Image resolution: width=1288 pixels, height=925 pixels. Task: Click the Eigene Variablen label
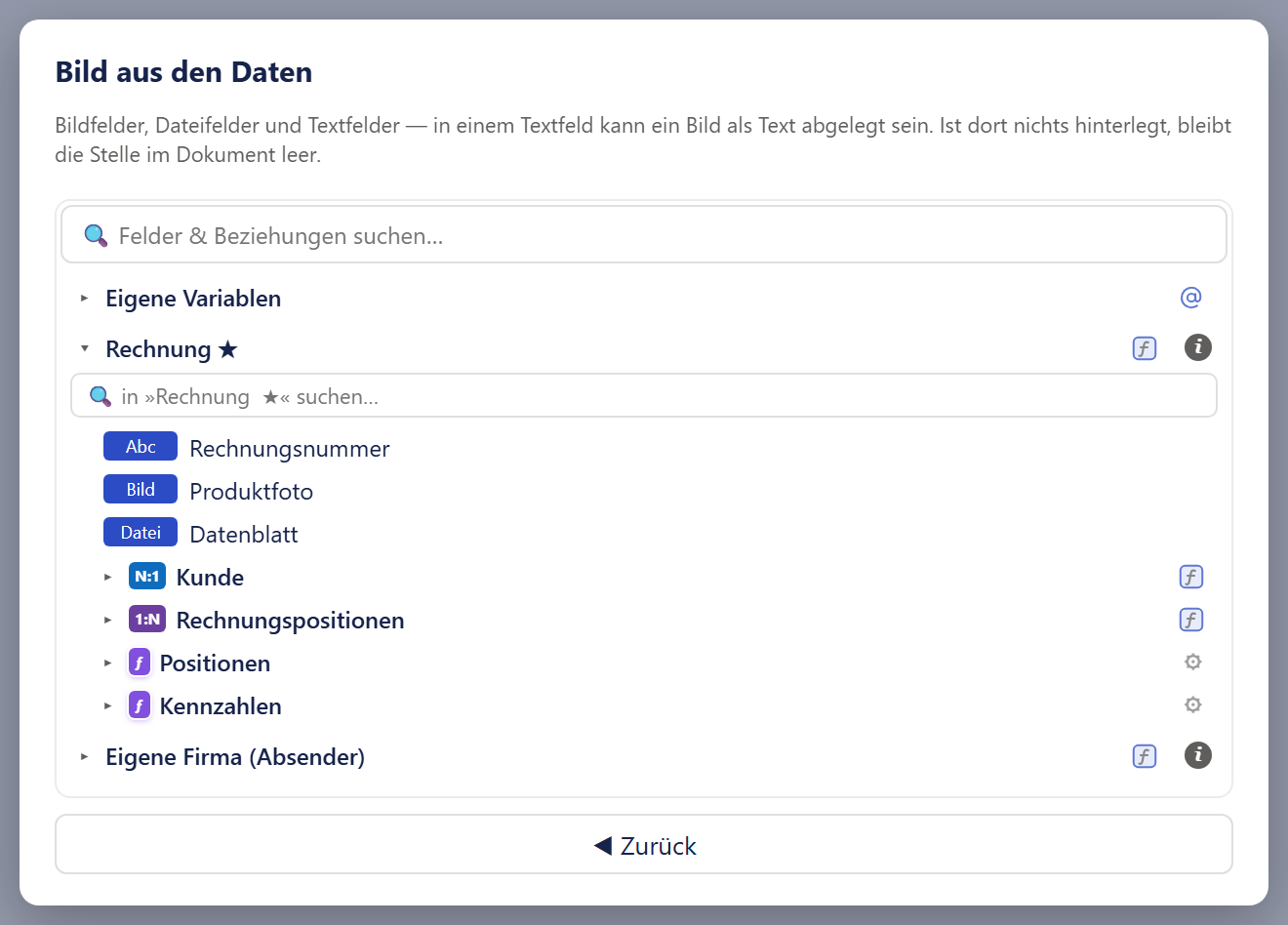point(193,299)
